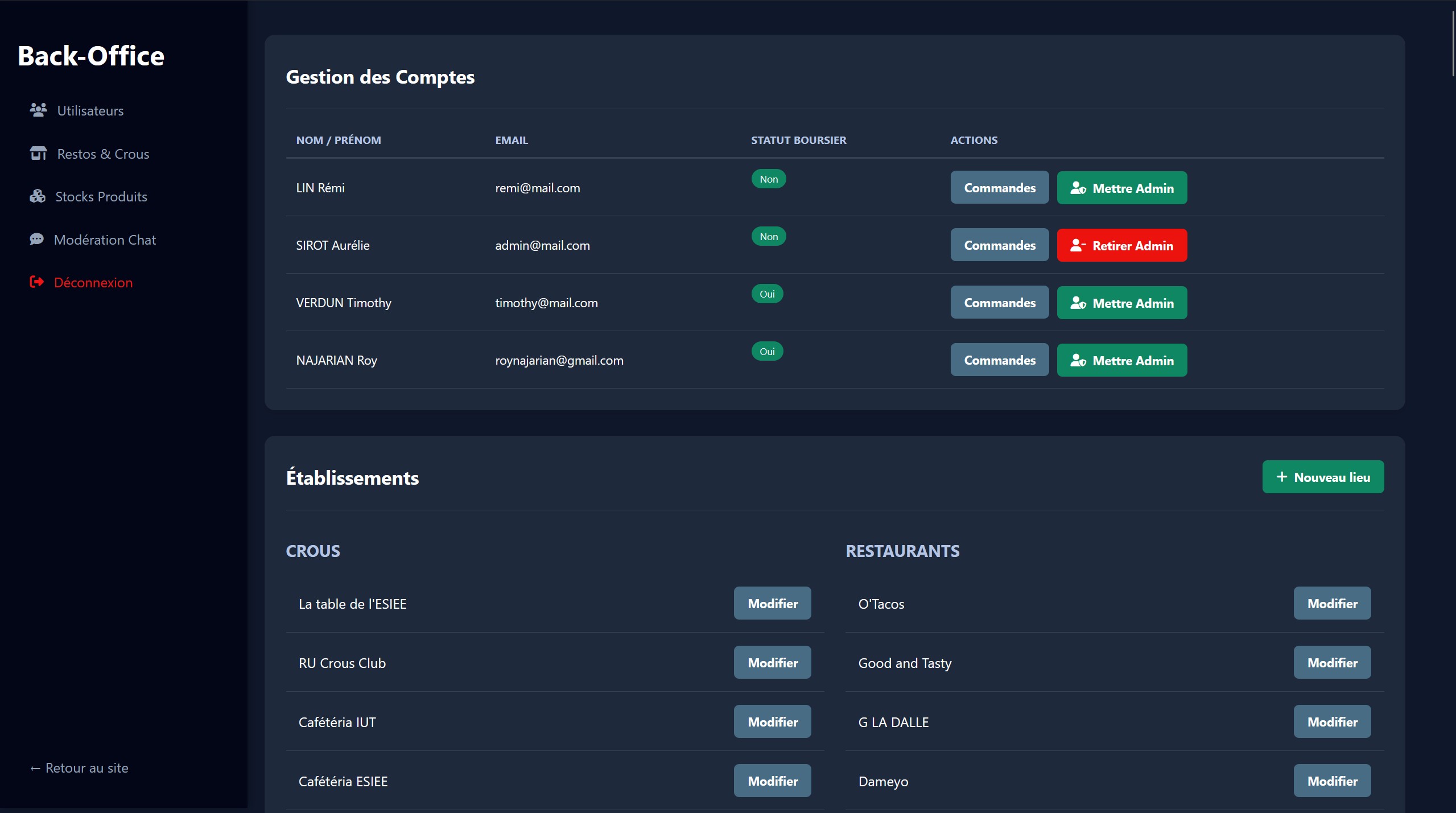Modify the O'Tacos restaurant
This screenshot has width=1456, height=813.
(1333, 604)
